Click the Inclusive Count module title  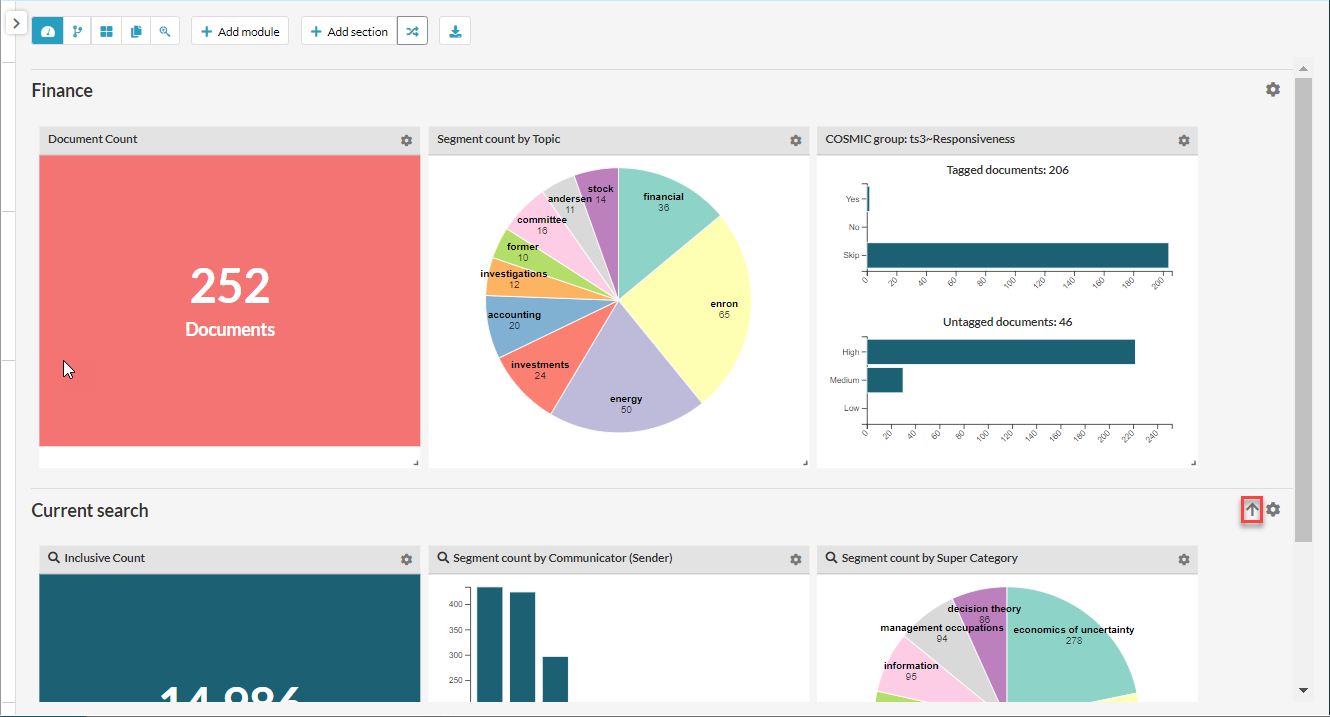[x=105, y=558]
